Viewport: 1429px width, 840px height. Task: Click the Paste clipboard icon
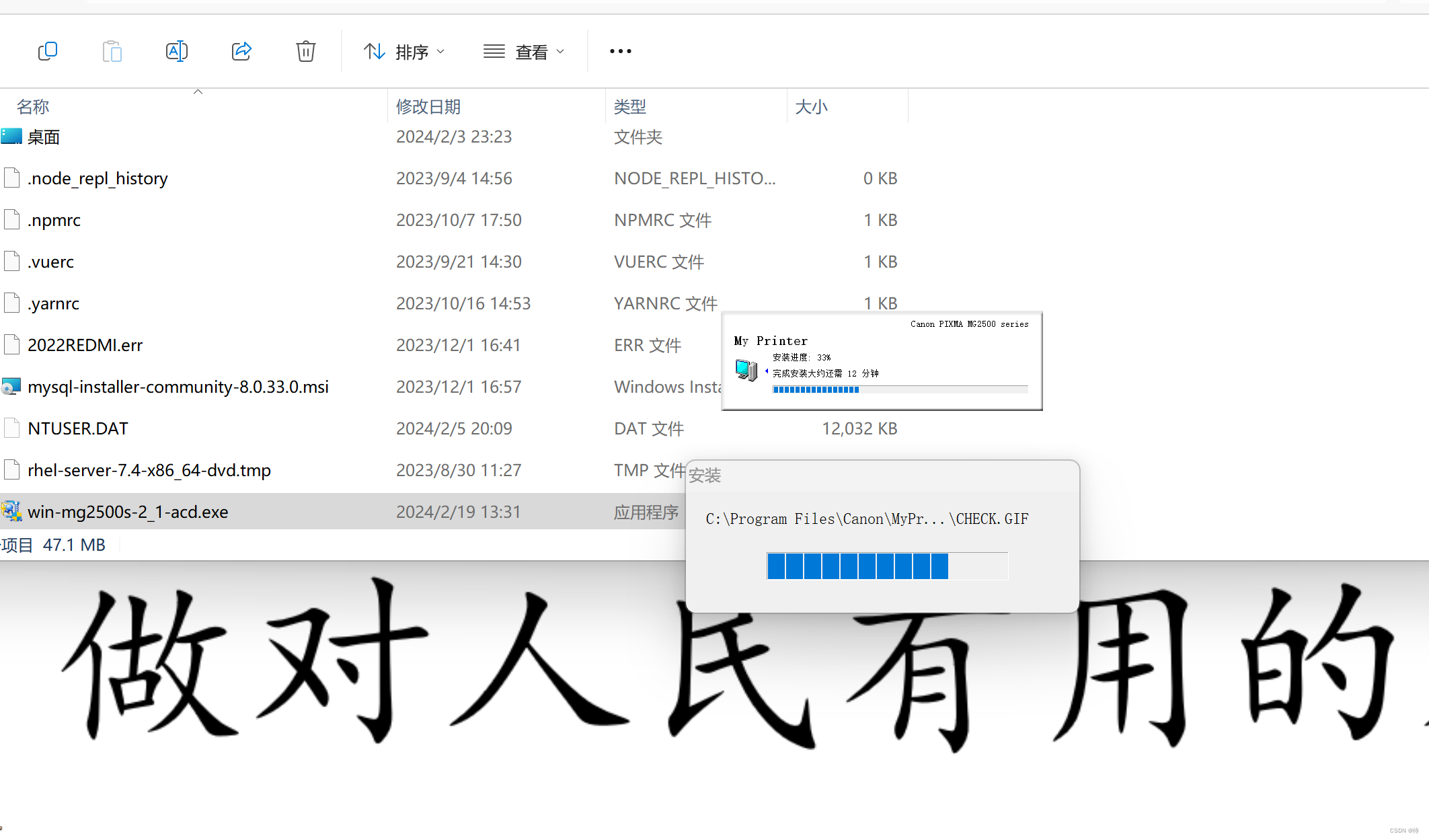pos(112,51)
